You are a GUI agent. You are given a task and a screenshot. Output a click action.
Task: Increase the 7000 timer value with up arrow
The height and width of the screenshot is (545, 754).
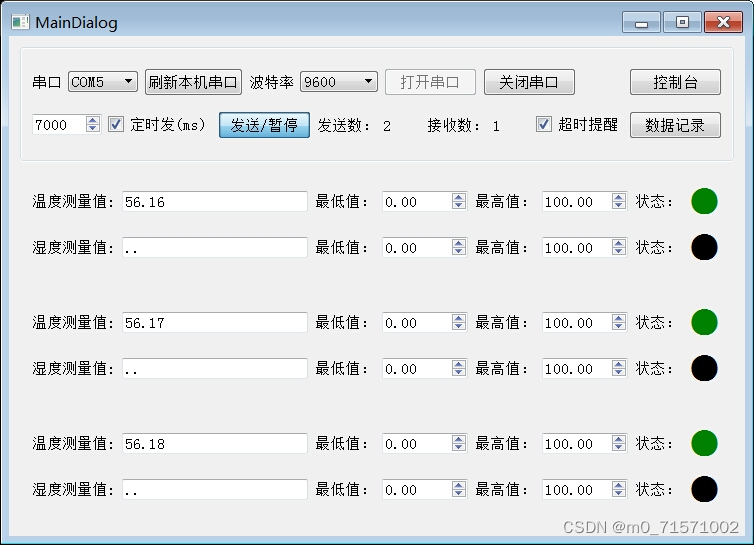click(x=93, y=120)
